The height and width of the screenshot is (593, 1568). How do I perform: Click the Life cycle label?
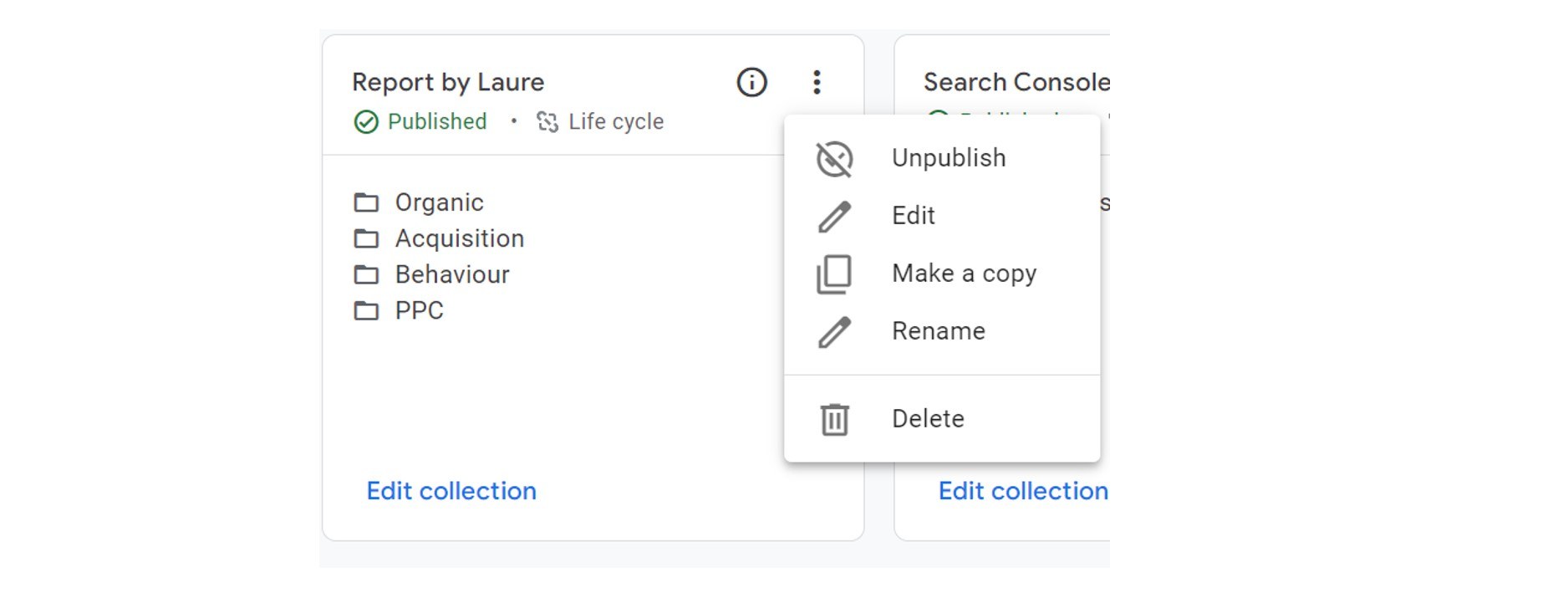coord(616,121)
